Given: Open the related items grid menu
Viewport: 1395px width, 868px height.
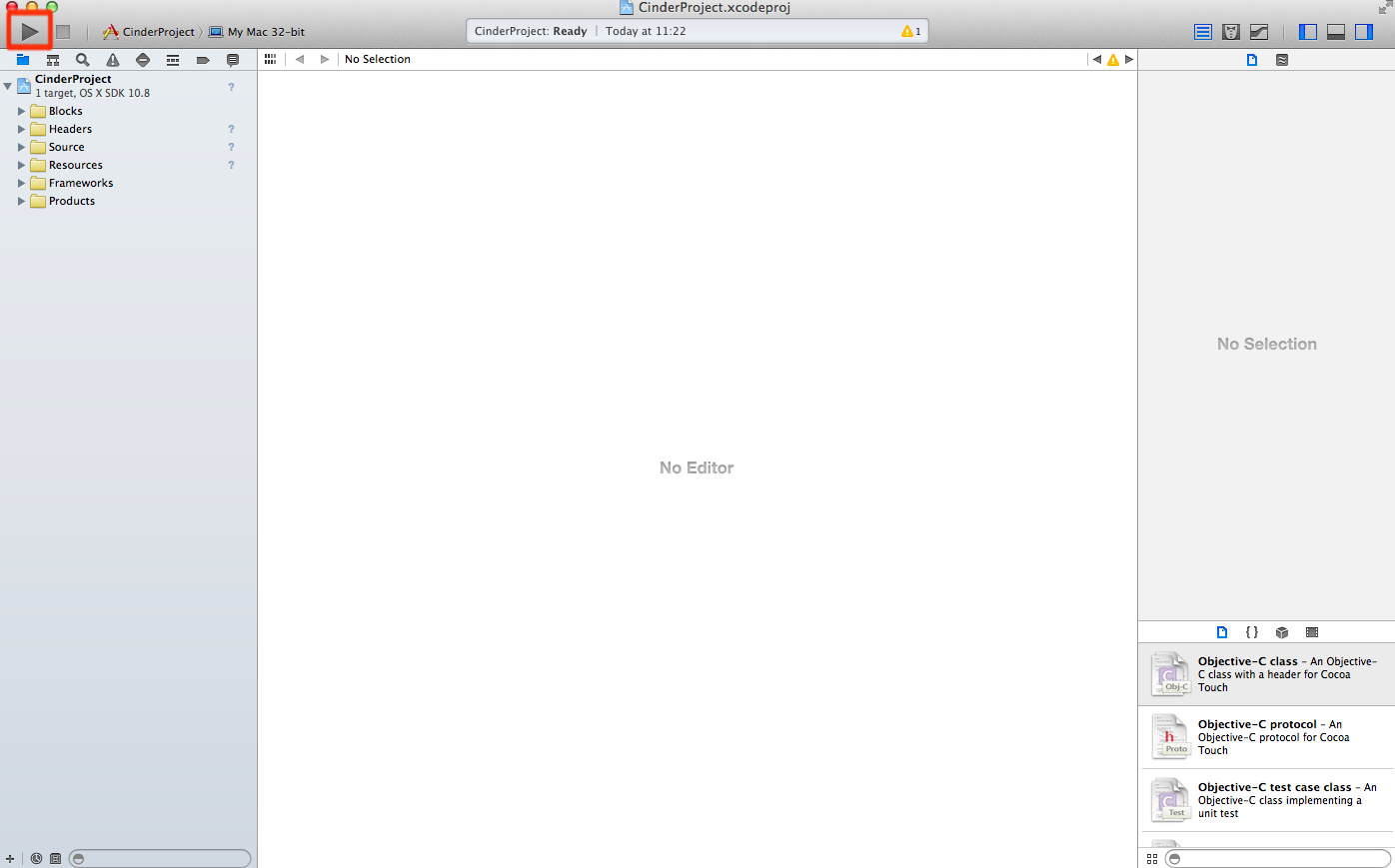Looking at the screenshot, I should point(270,59).
